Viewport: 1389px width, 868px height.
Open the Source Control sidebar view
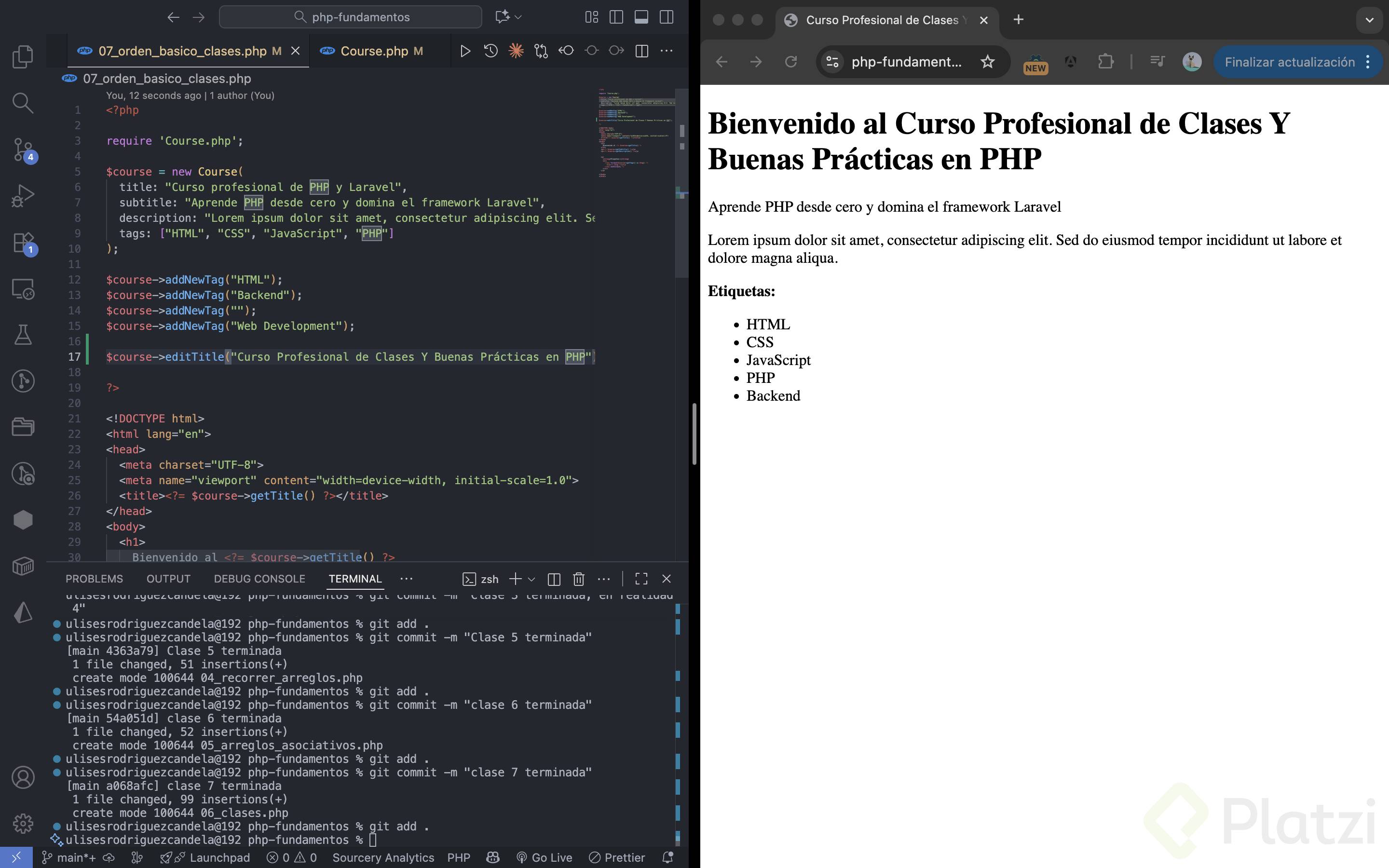[23, 149]
